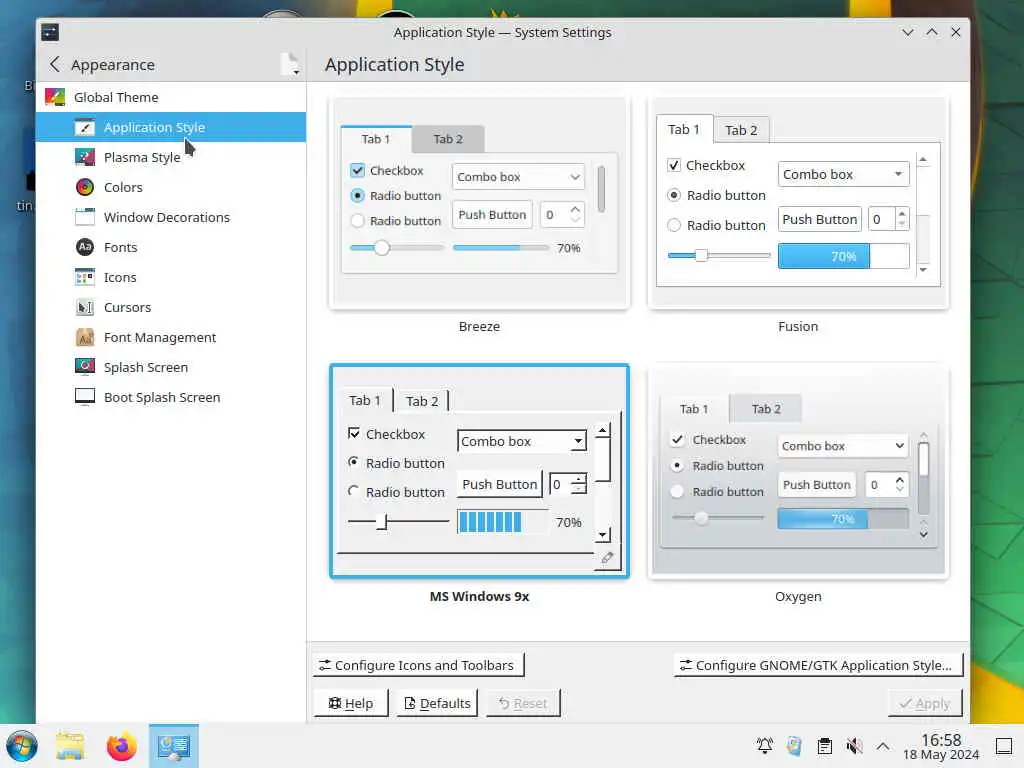Click the clipboard tray icon

825,746
